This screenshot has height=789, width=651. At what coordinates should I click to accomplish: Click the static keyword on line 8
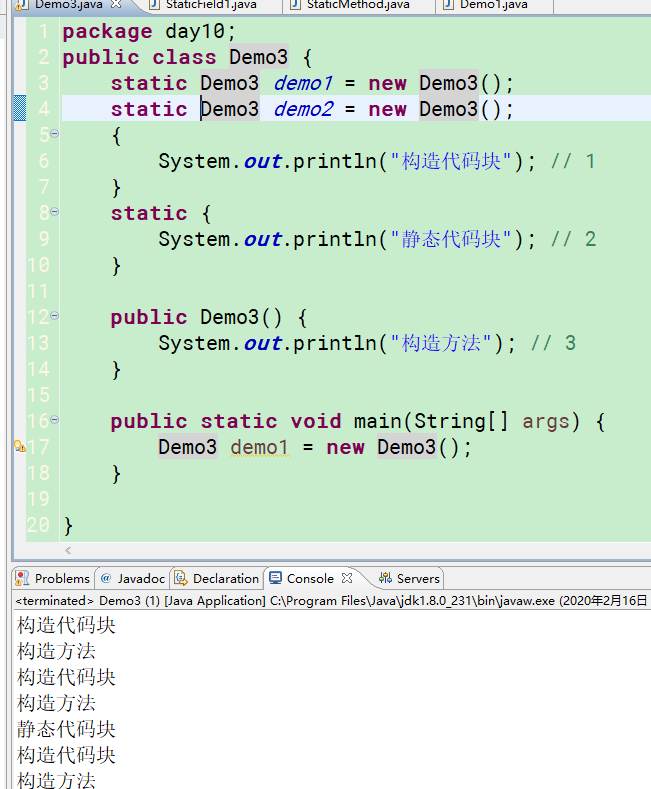pyautogui.click(x=149, y=213)
